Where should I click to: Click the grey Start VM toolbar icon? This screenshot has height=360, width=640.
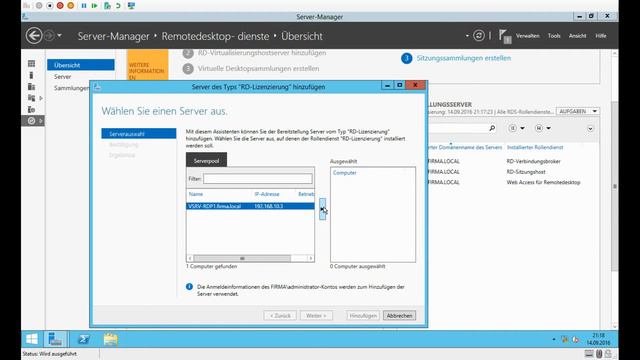pyautogui.click(x=39, y=6)
